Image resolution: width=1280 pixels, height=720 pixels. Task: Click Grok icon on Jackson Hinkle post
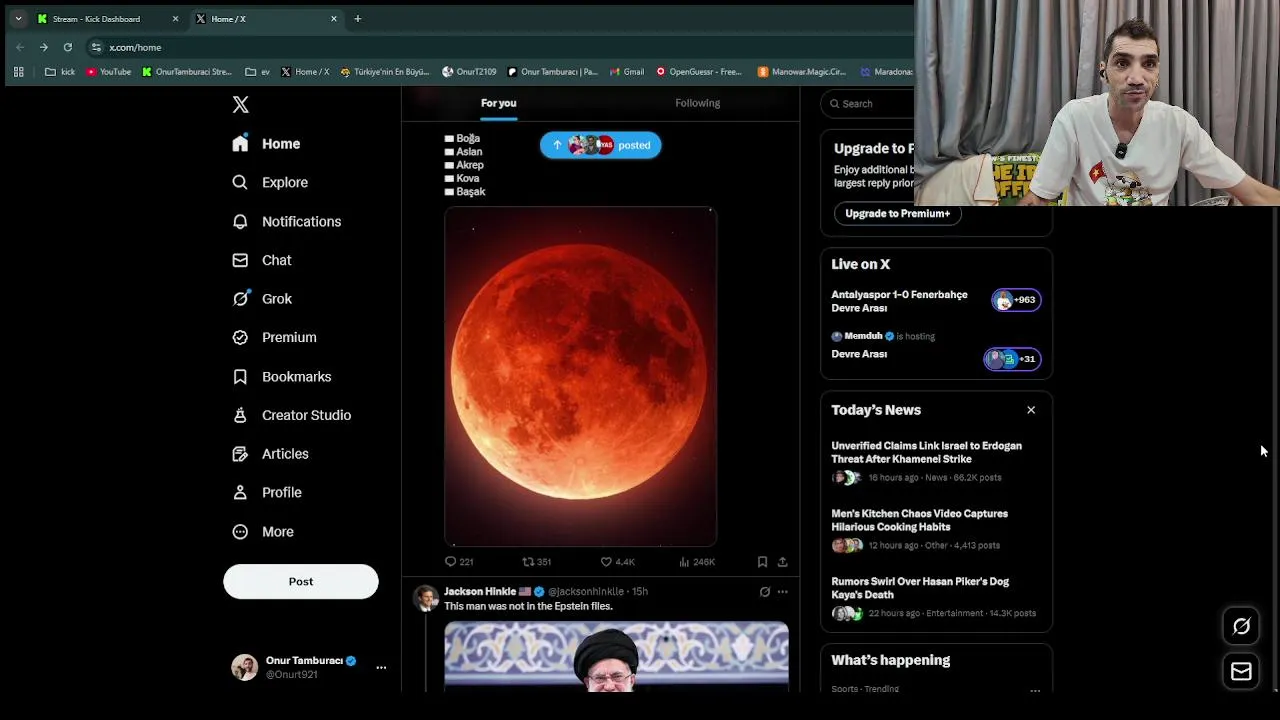[x=765, y=592]
